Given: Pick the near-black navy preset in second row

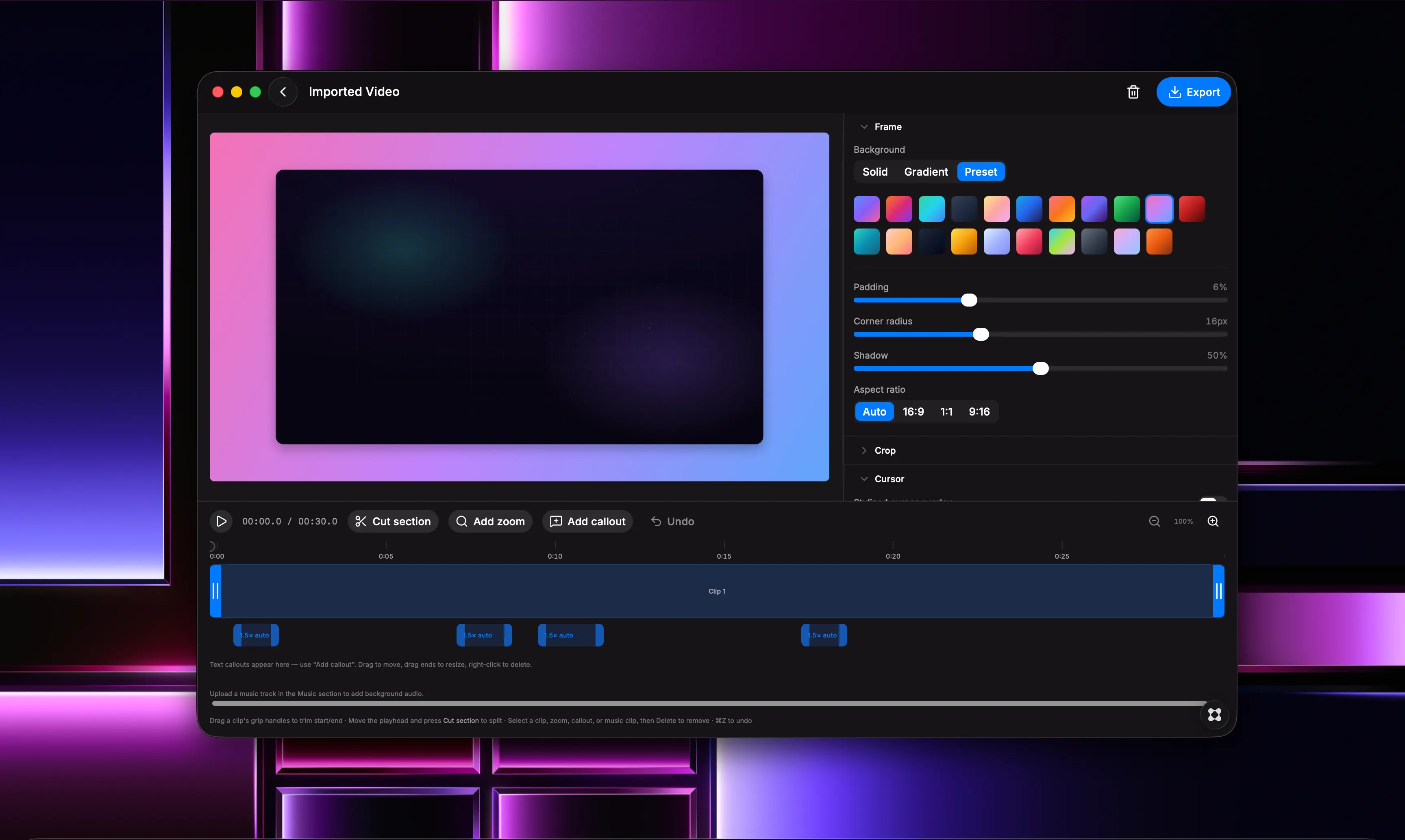Looking at the screenshot, I should click(931, 242).
